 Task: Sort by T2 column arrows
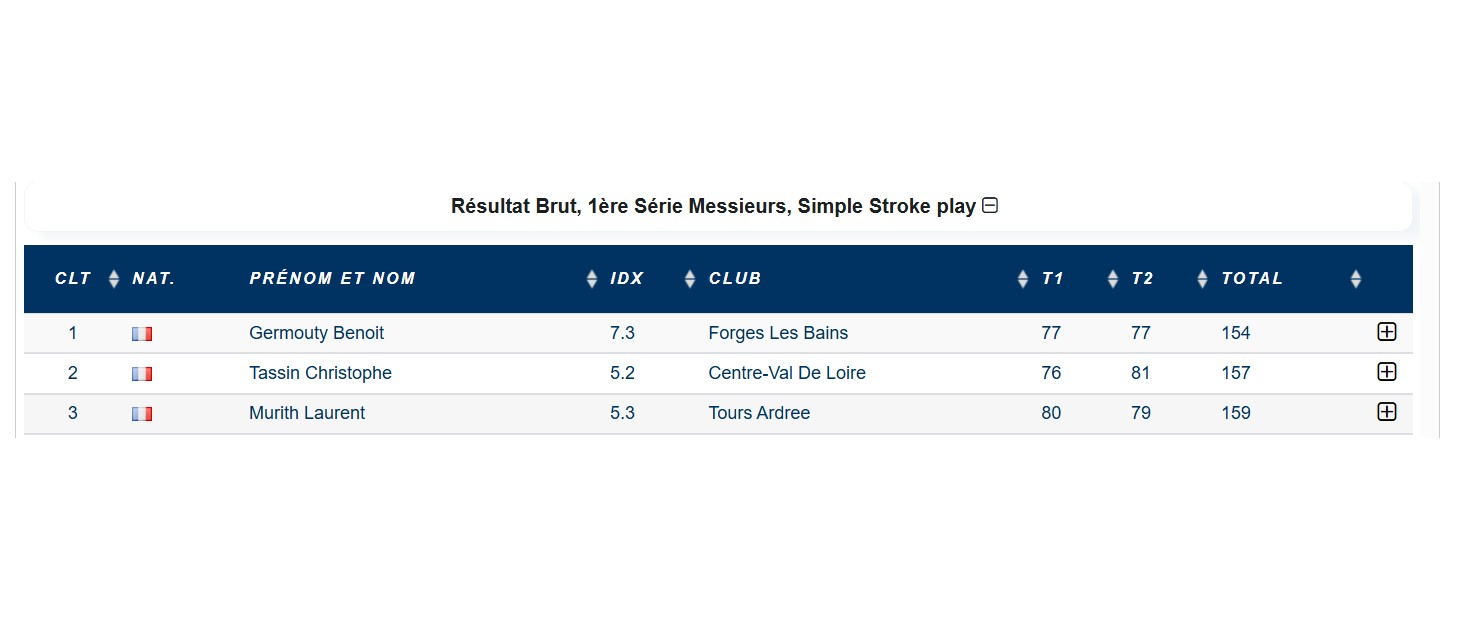tap(1201, 279)
